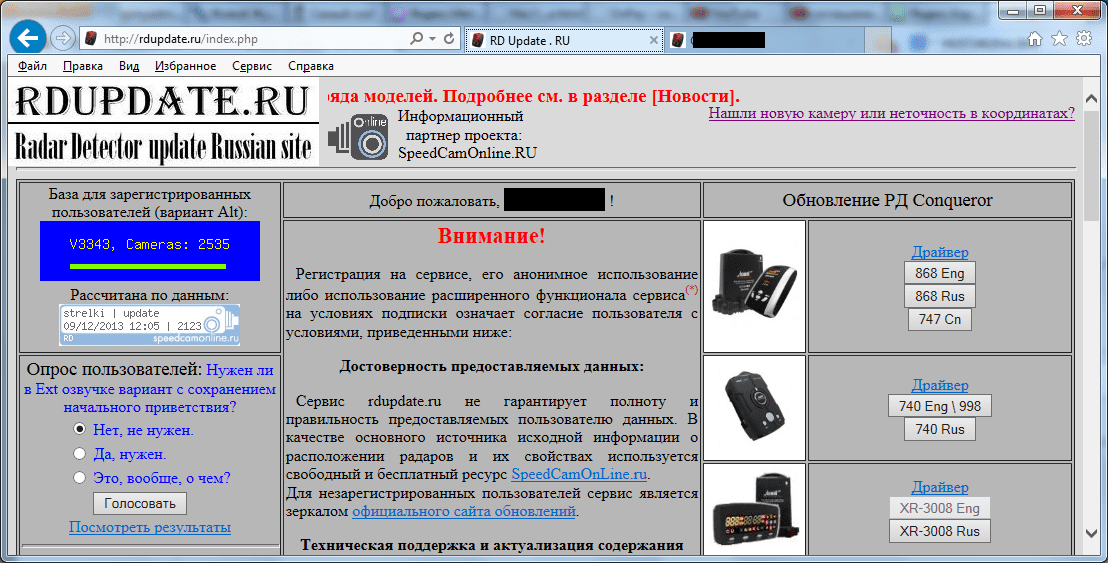
Task: Open Favorites star icon
Action: point(1059,39)
